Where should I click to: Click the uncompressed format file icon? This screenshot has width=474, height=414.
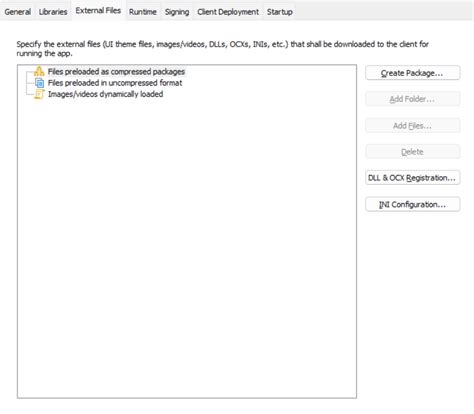[39, 83]
